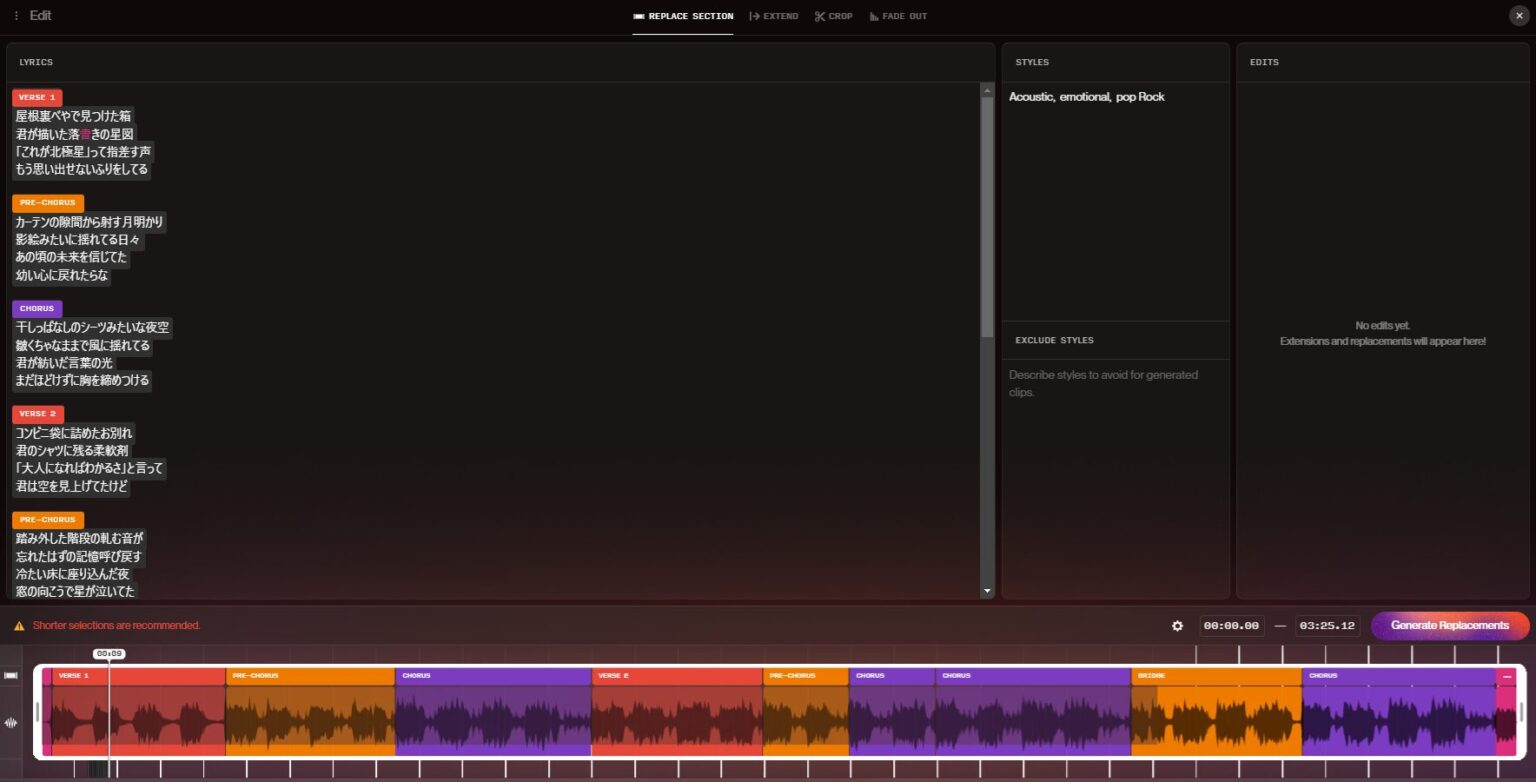Click the section track icon left of timeline
Image resolution: width=1536 pixels, height=782 pixels.
pyautogui.click(x=11, y=675)
